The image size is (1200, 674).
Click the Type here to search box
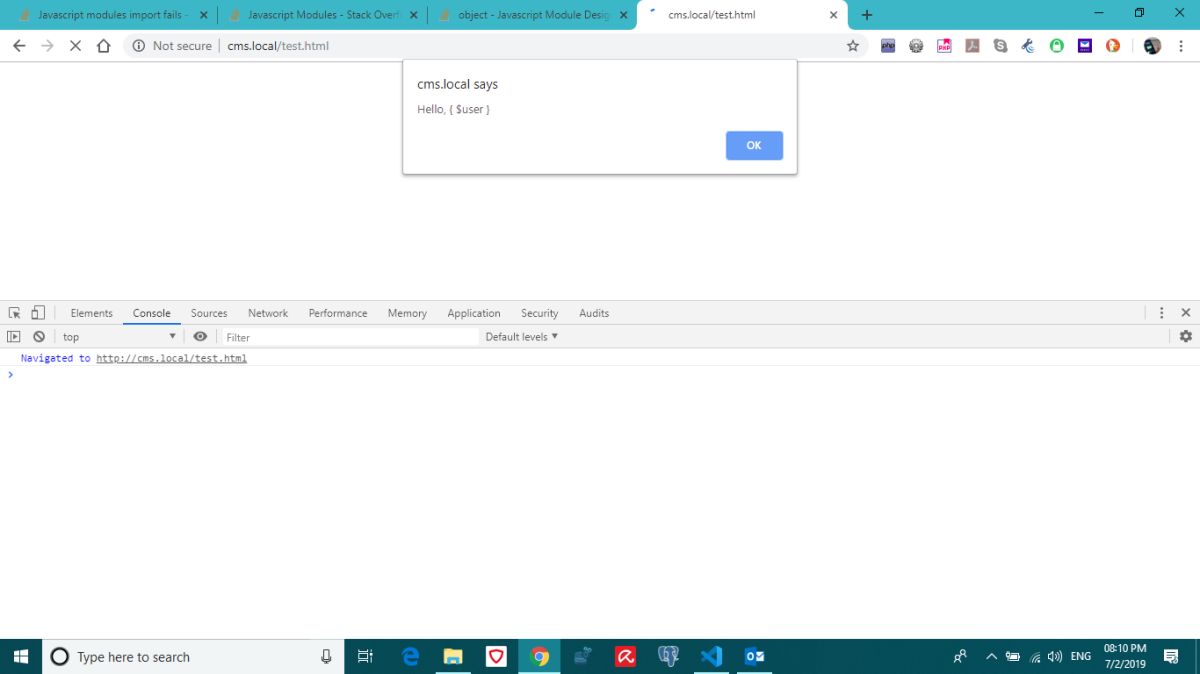[x=193, y=656]
